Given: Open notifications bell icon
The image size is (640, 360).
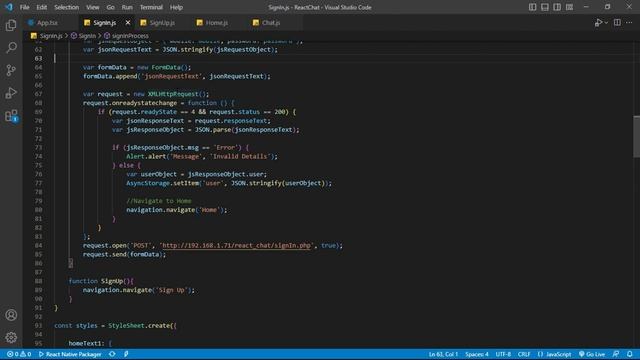Looking at the screenshot, I should point(630,354).
